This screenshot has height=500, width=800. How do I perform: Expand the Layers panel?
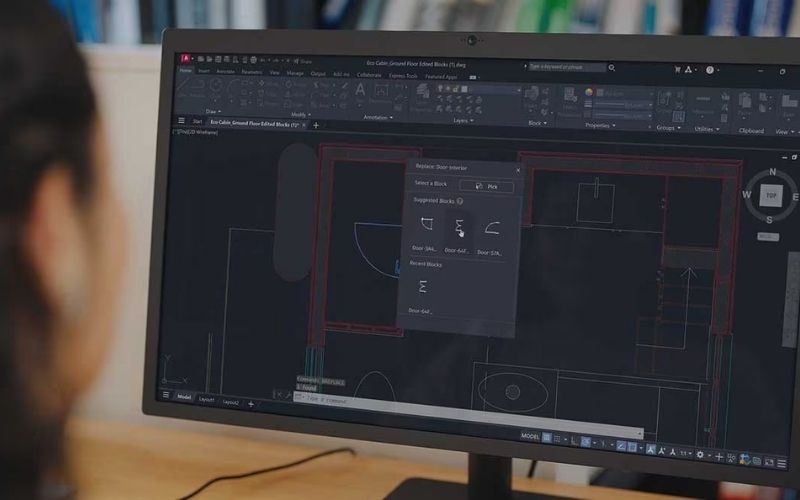(463, 120)
